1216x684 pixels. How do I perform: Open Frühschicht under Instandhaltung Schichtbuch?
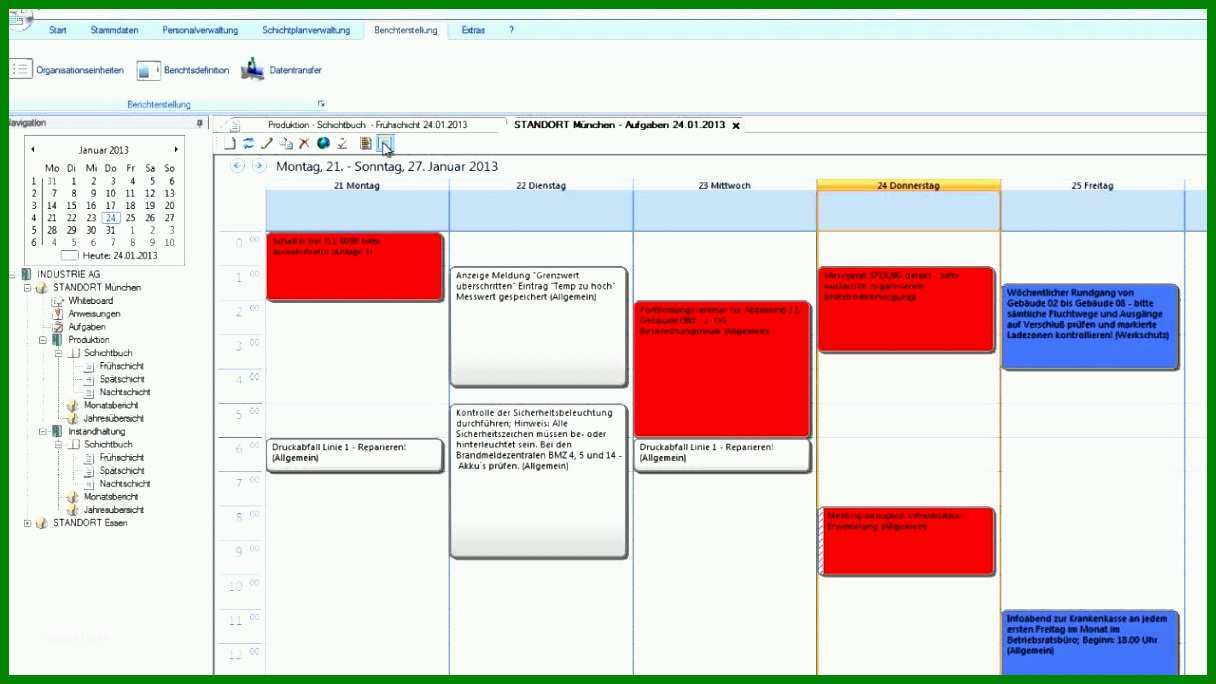coord(122,457)
